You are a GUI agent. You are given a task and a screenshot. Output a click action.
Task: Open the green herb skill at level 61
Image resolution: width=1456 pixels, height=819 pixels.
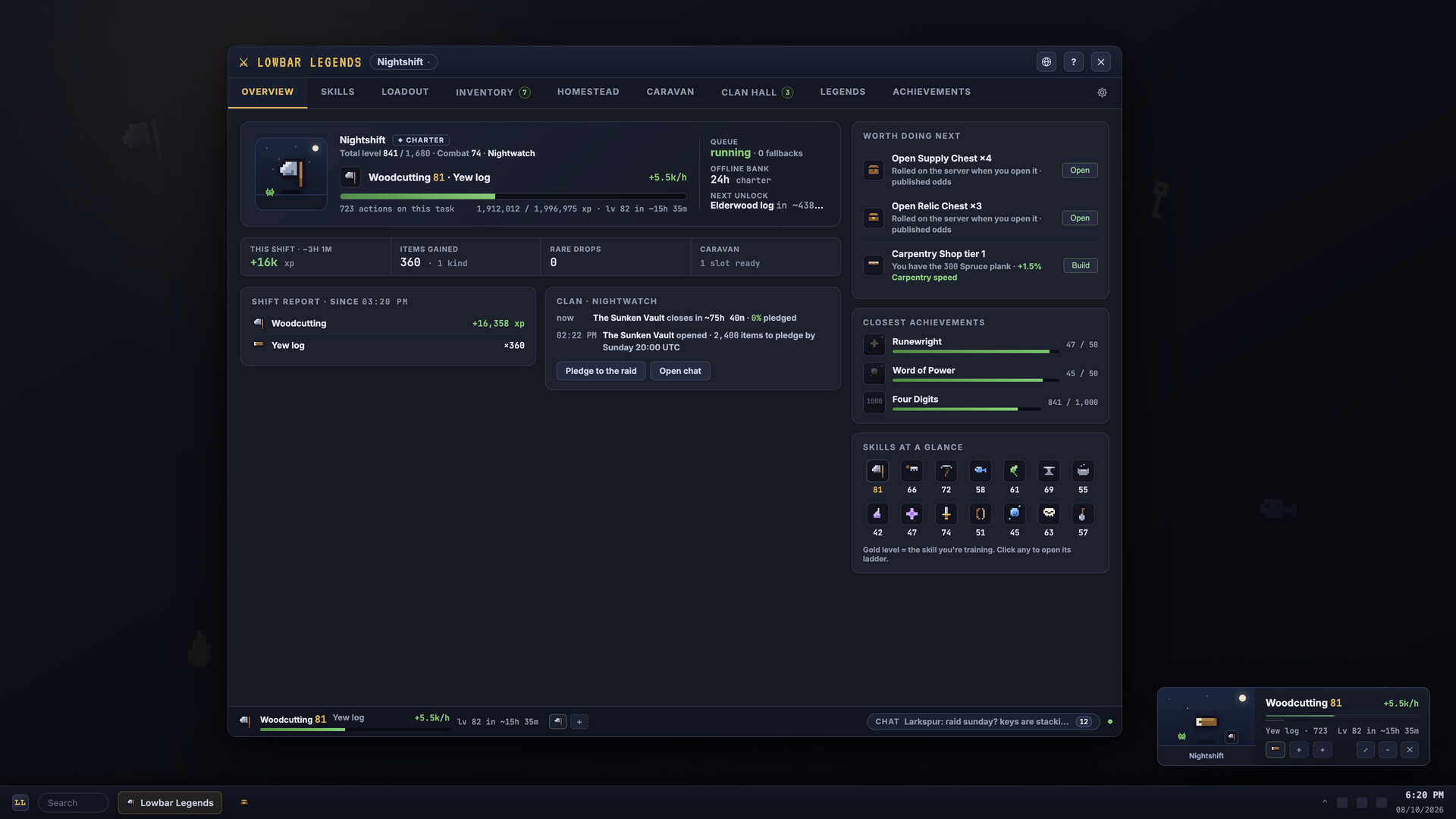pos(1014,471)
